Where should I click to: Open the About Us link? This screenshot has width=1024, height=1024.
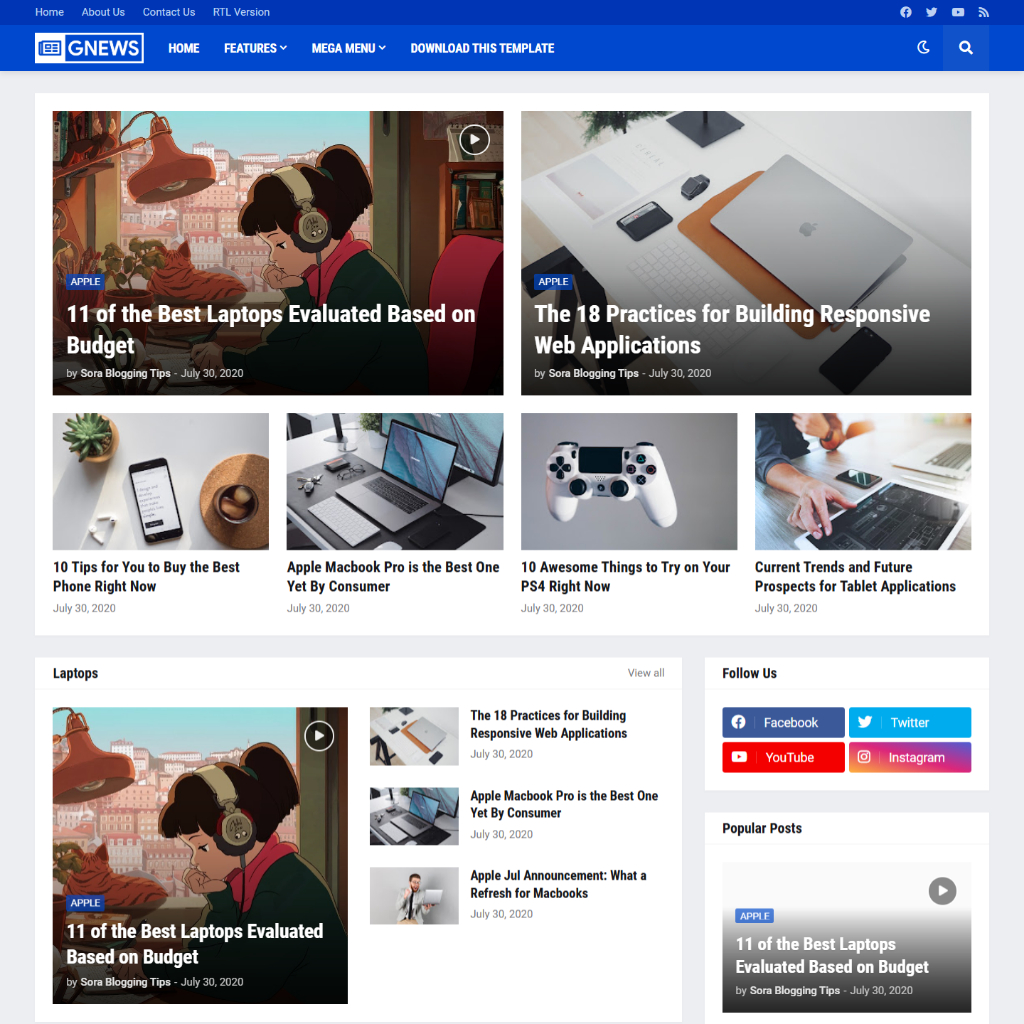click(x=103, y=12)
